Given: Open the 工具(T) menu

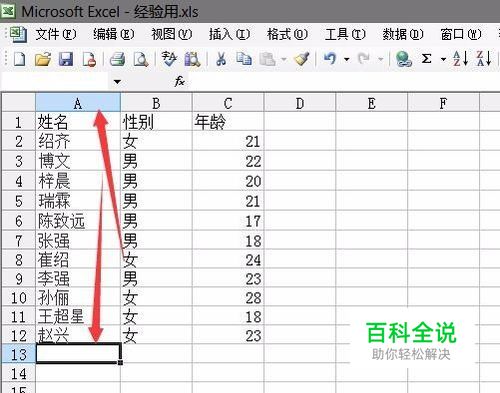Looking at the screenshot, I should point(345,34).
